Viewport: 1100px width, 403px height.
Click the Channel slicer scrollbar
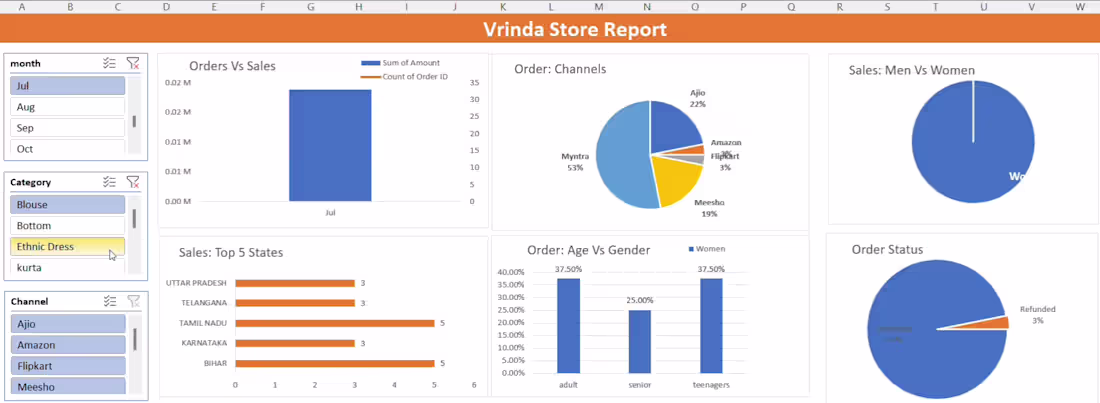pos(134,338)
